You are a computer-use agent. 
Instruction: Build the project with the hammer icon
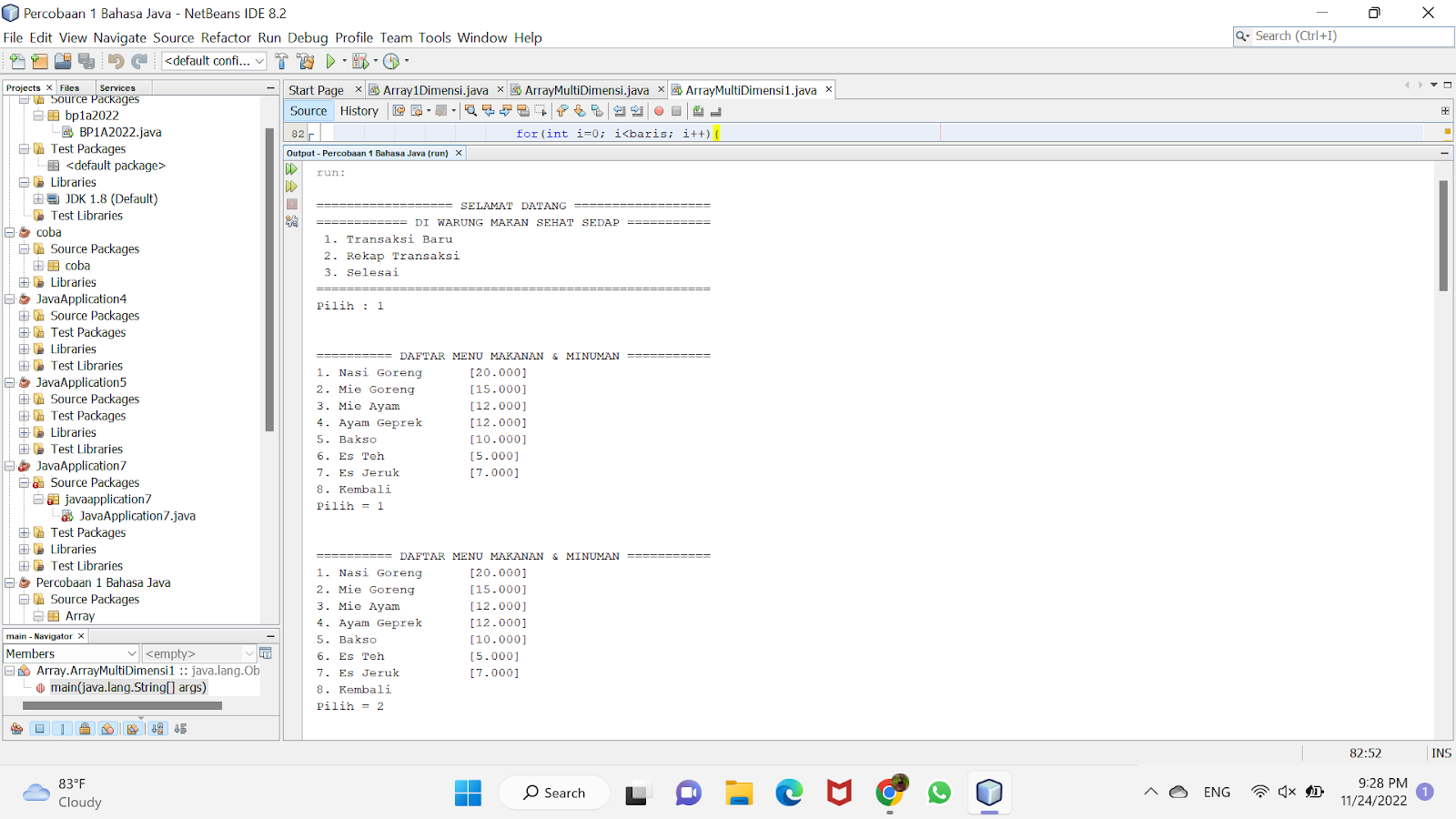(x=281, y=61)
